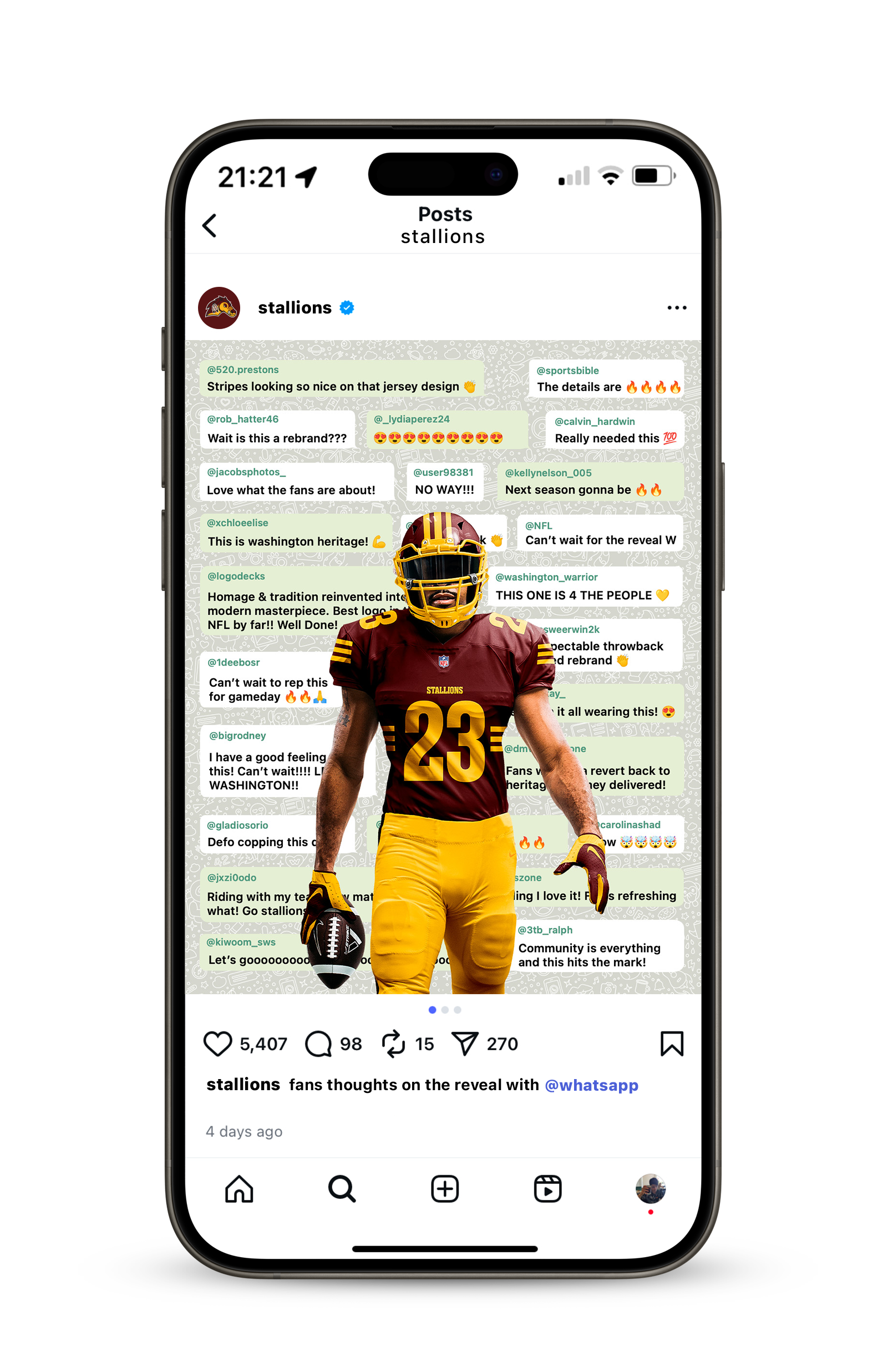Go to the Home tab
This screenshot has width=883, height=1372.
click(239, 1188)
